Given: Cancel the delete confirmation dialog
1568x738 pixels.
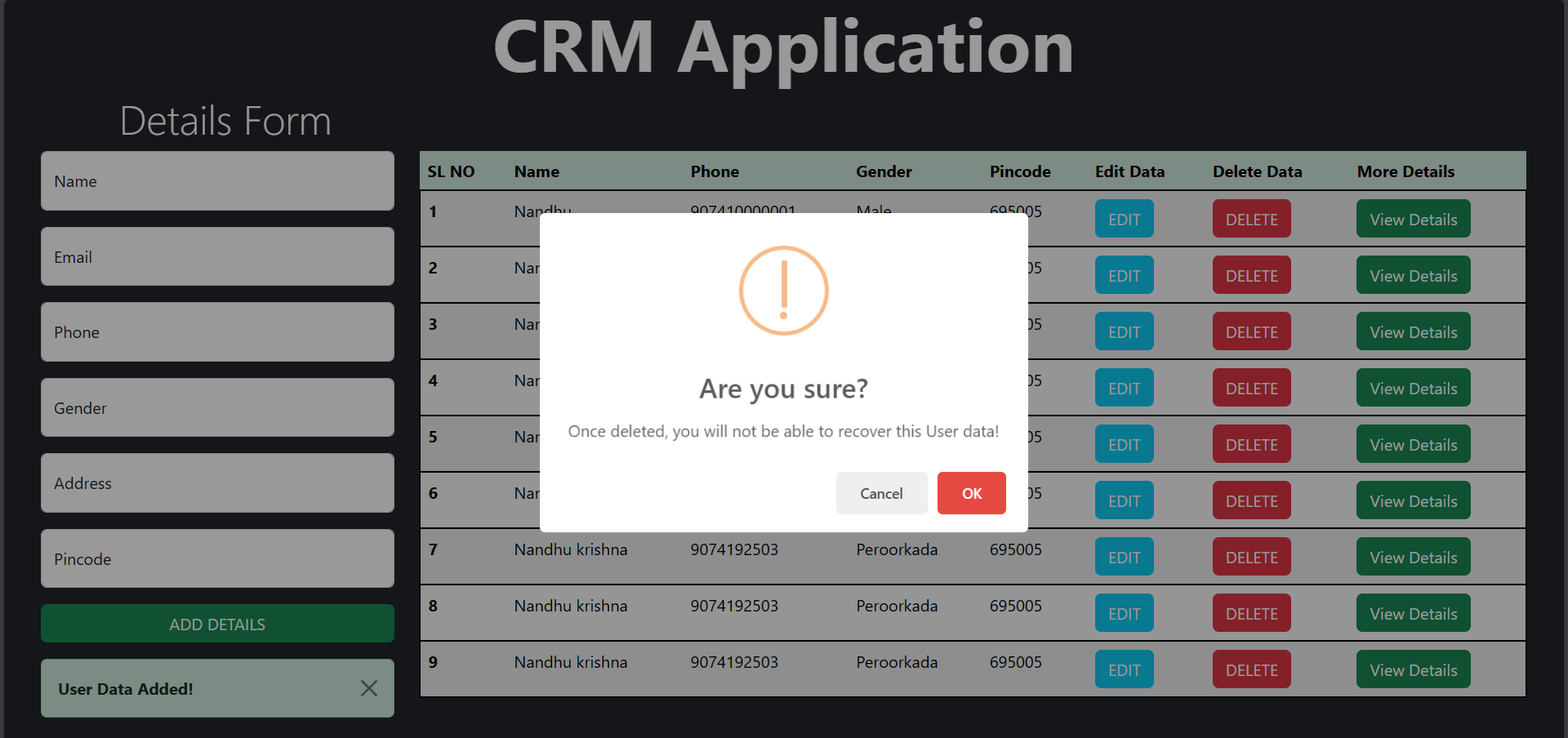Looking at the screenshot, I should point(881,493).
